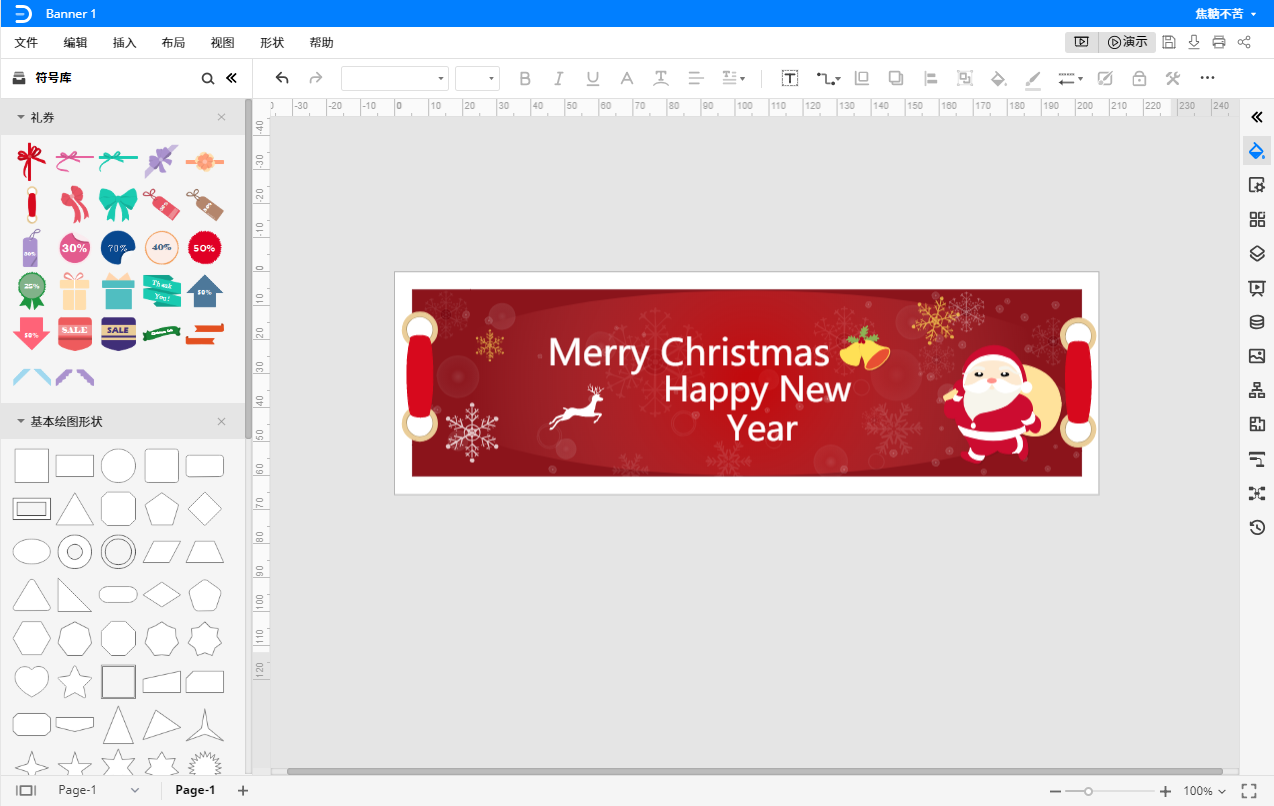Image resolution: width=1274 pixels, height=806 pixels.
Task: Click the fill color bucket icon
Action: click(x=997, y=78)
